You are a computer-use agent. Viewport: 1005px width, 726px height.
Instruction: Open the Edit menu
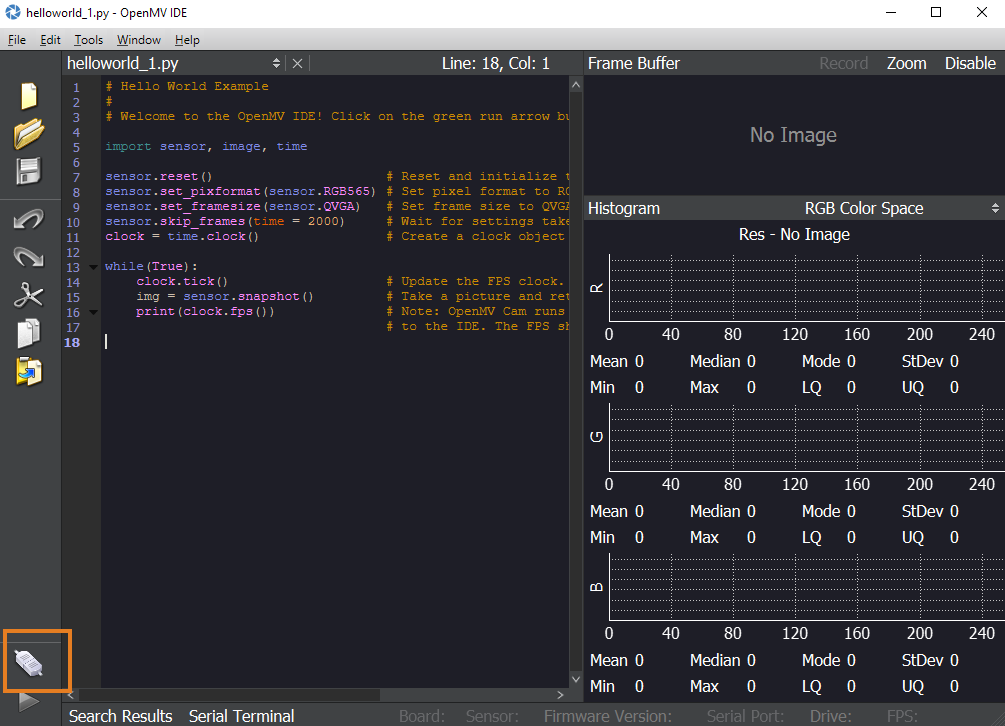(x=50, y=40)
